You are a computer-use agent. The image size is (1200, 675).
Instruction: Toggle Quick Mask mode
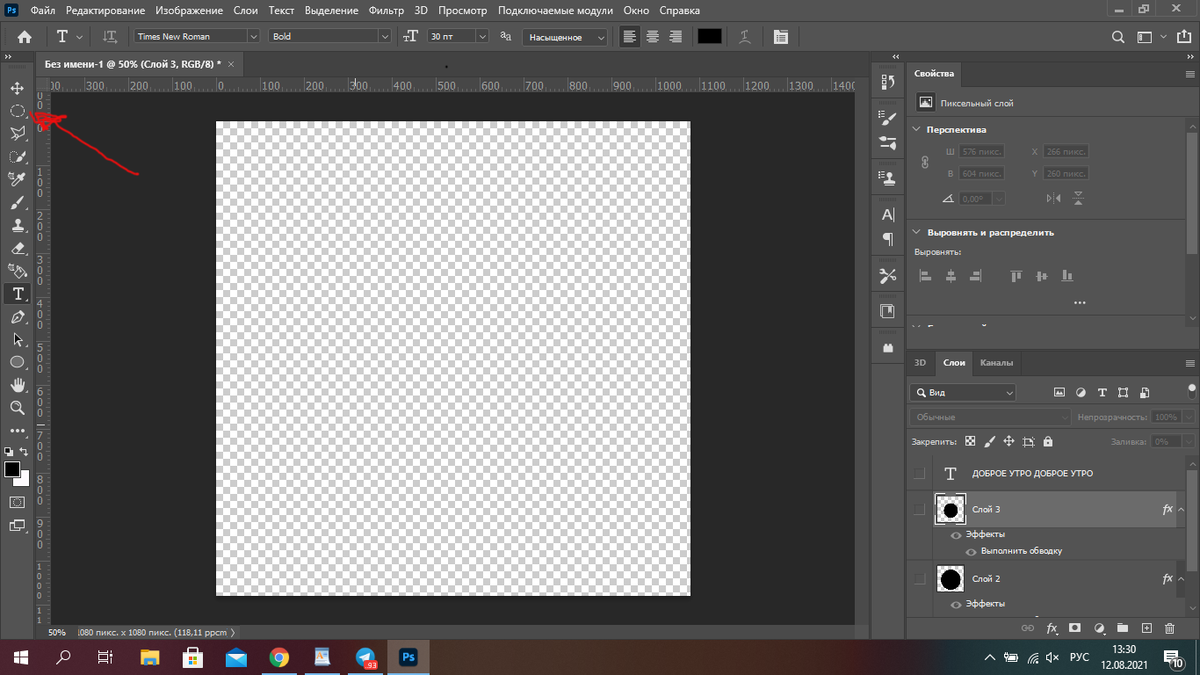pos(17,501)
